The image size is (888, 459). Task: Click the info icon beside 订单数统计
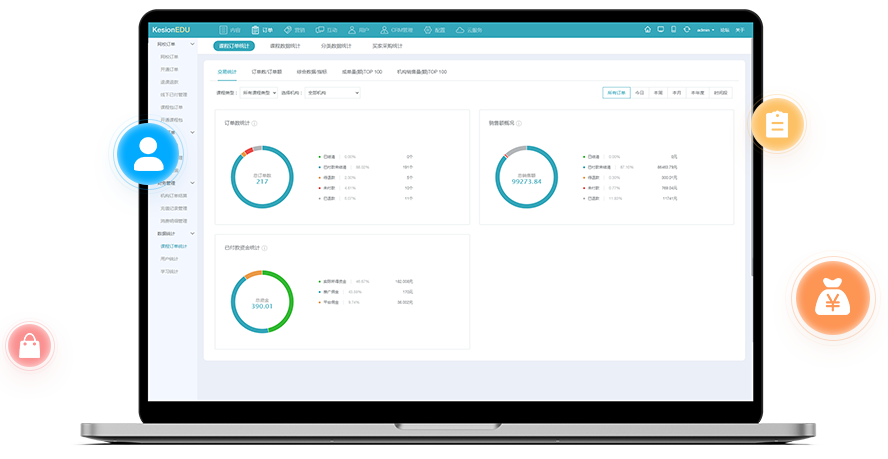point(254,123)
